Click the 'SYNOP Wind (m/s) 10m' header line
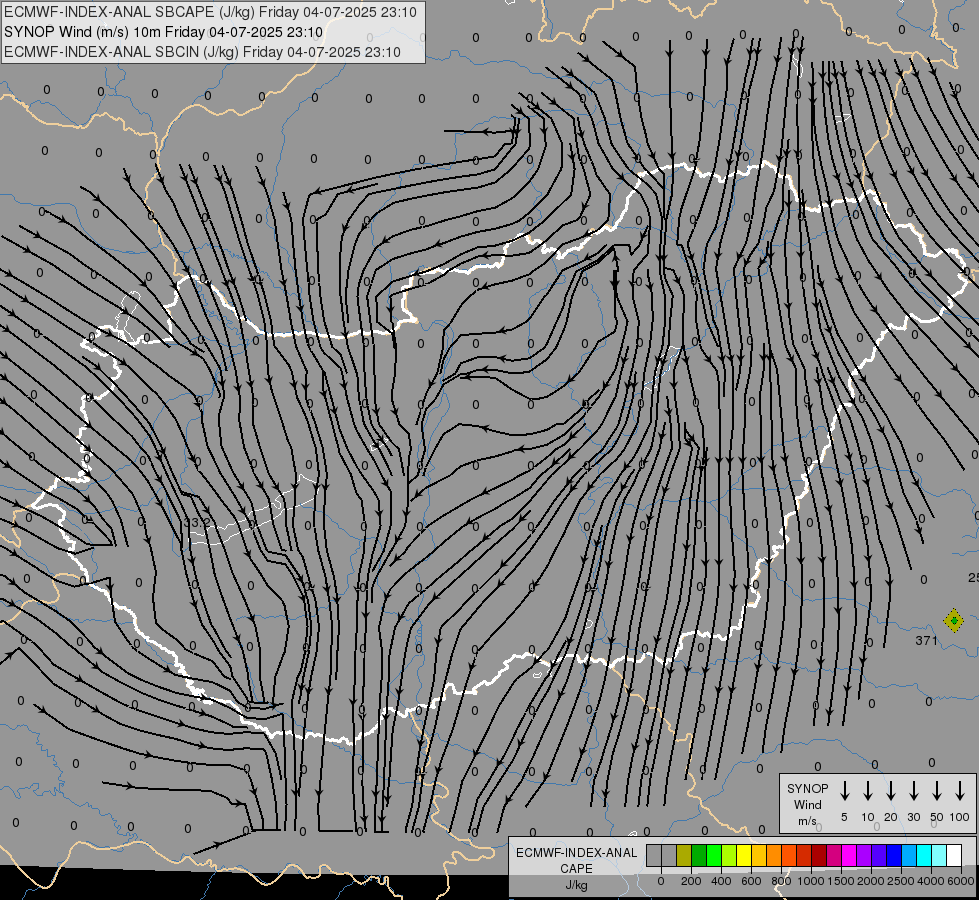This screenshot has height=900, width=979. point(163,32)
